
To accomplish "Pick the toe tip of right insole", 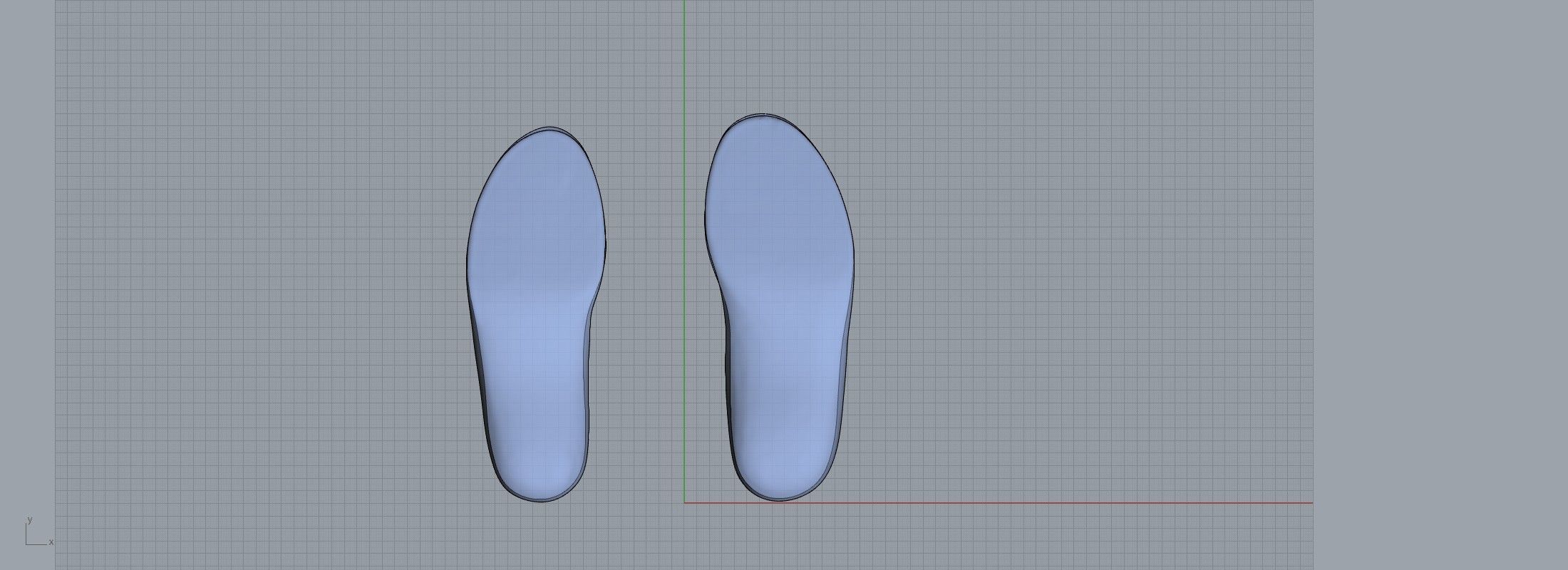I will coord(763,114).
